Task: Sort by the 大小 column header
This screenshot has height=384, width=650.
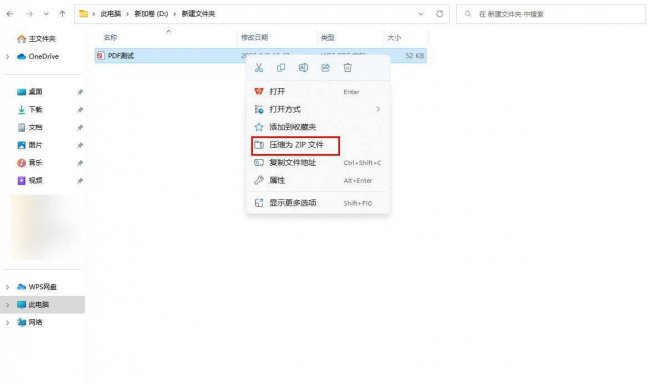Action: coord(394,38)
